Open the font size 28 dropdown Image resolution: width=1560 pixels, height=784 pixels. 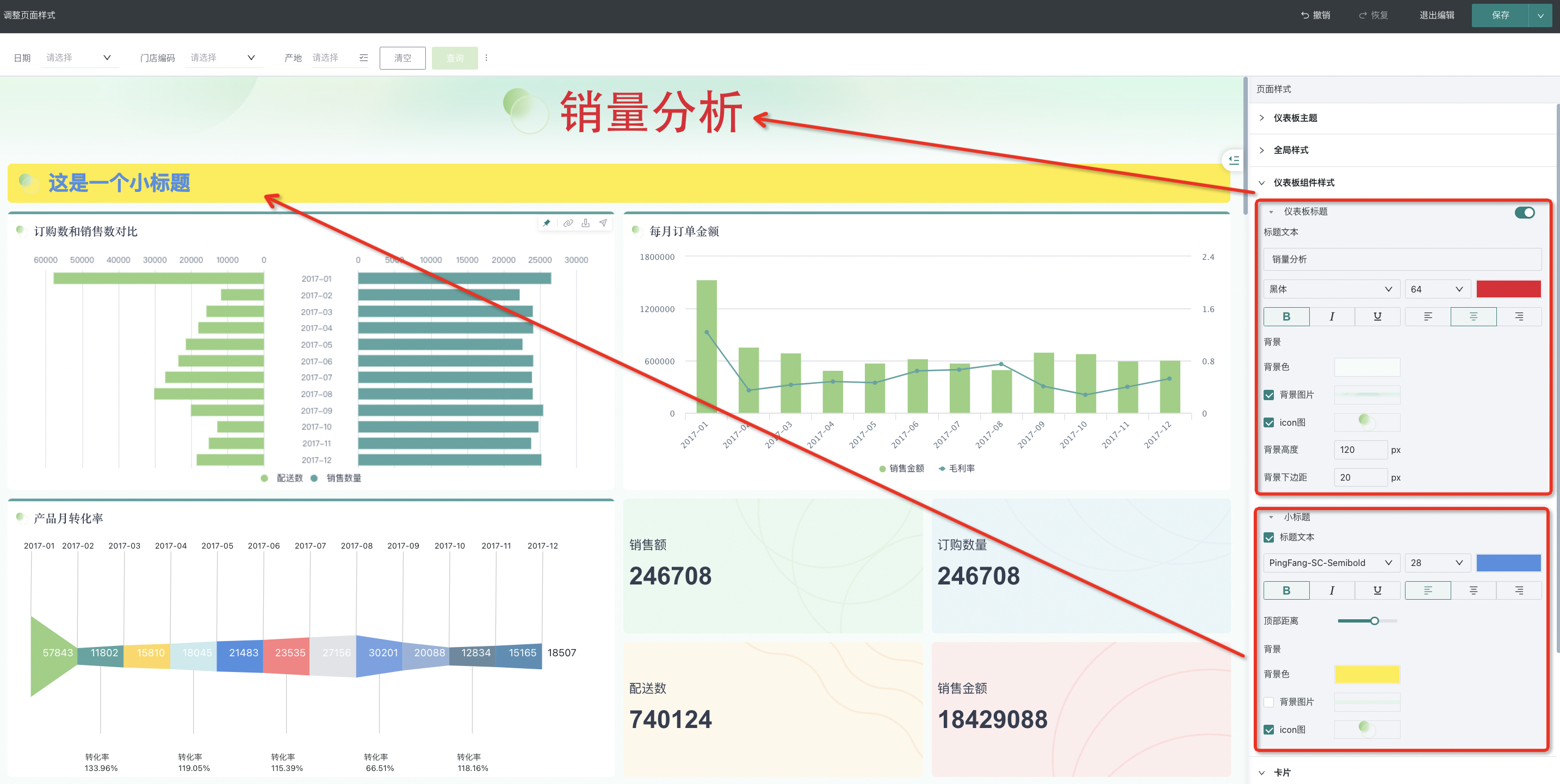1437,562
